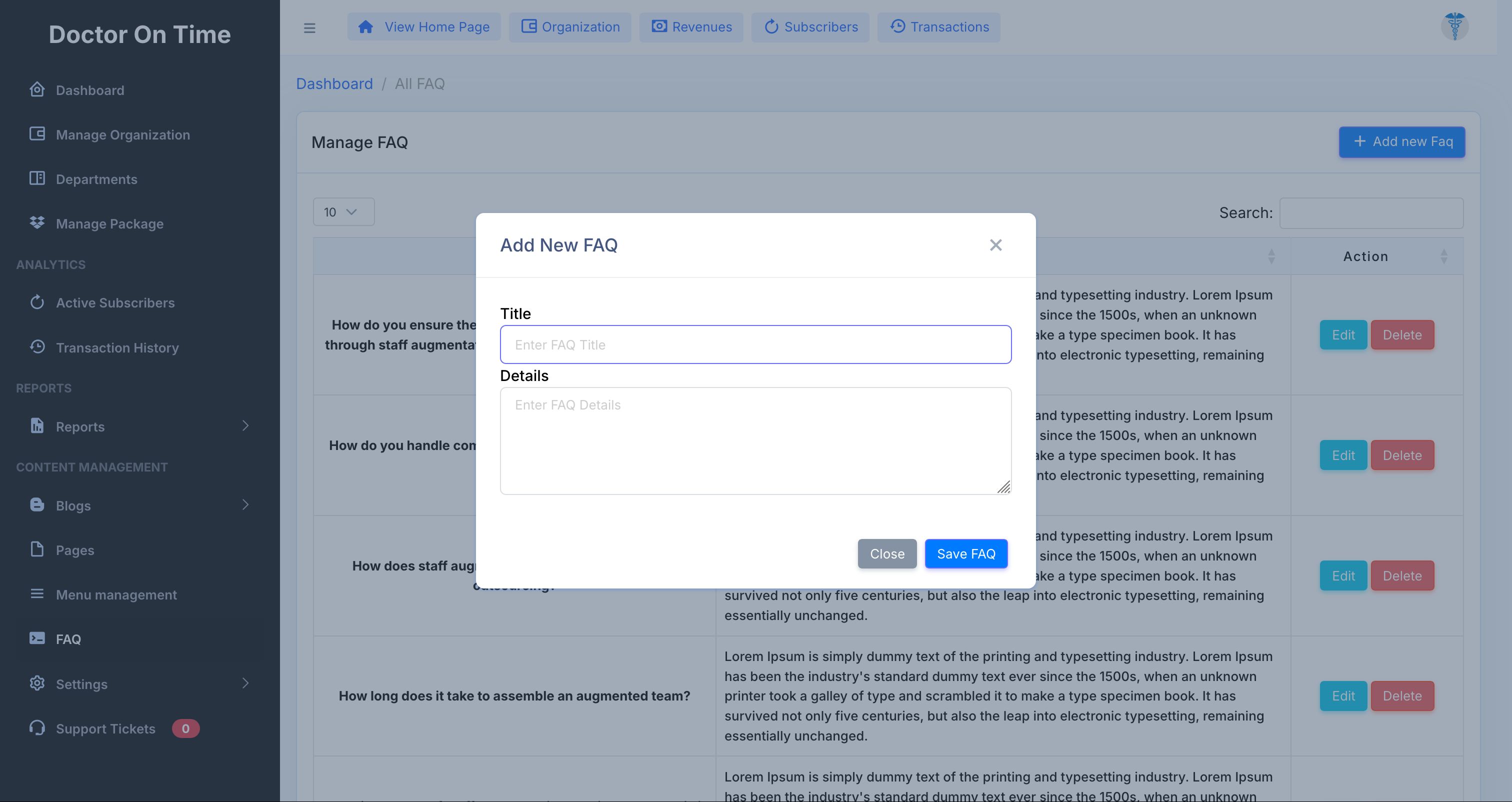Viewport: 1512px width, 802px height.
Task: Click the Support Tickets headset icon
Action: pyautogui.click(x=37, y=727)
